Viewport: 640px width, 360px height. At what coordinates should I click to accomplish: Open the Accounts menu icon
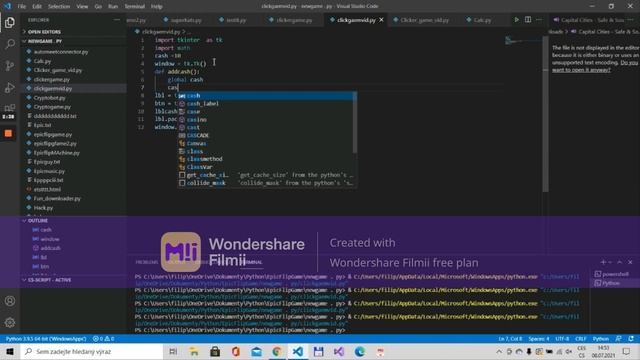point(10,301)
